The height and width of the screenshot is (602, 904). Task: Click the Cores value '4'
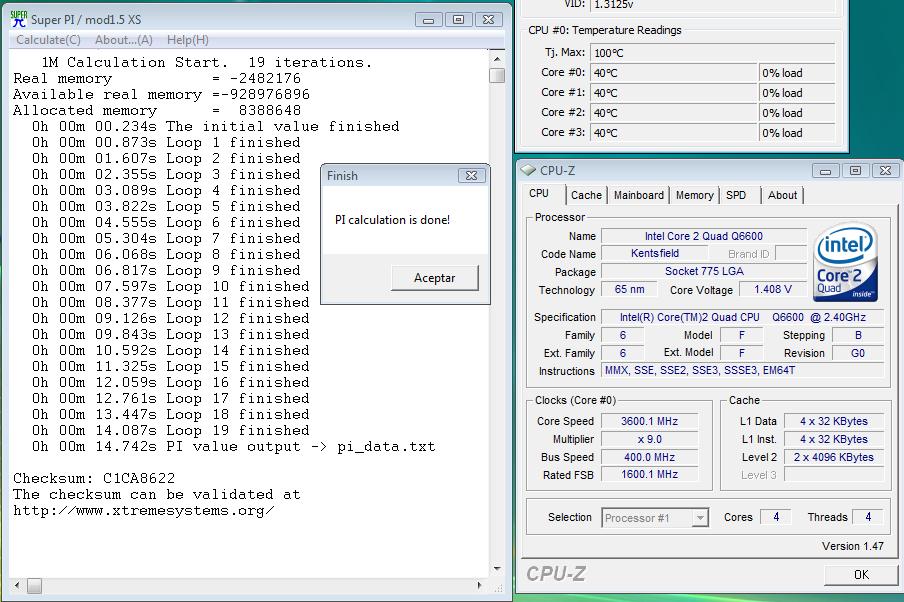click(776, 517)
